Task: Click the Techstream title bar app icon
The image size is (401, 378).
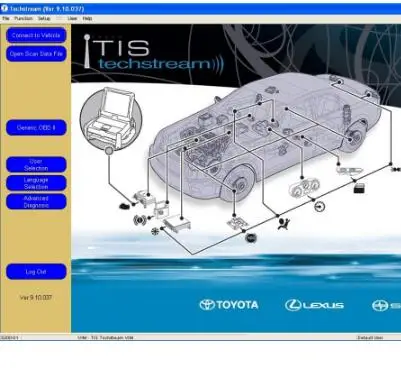Action: (4, 8)
